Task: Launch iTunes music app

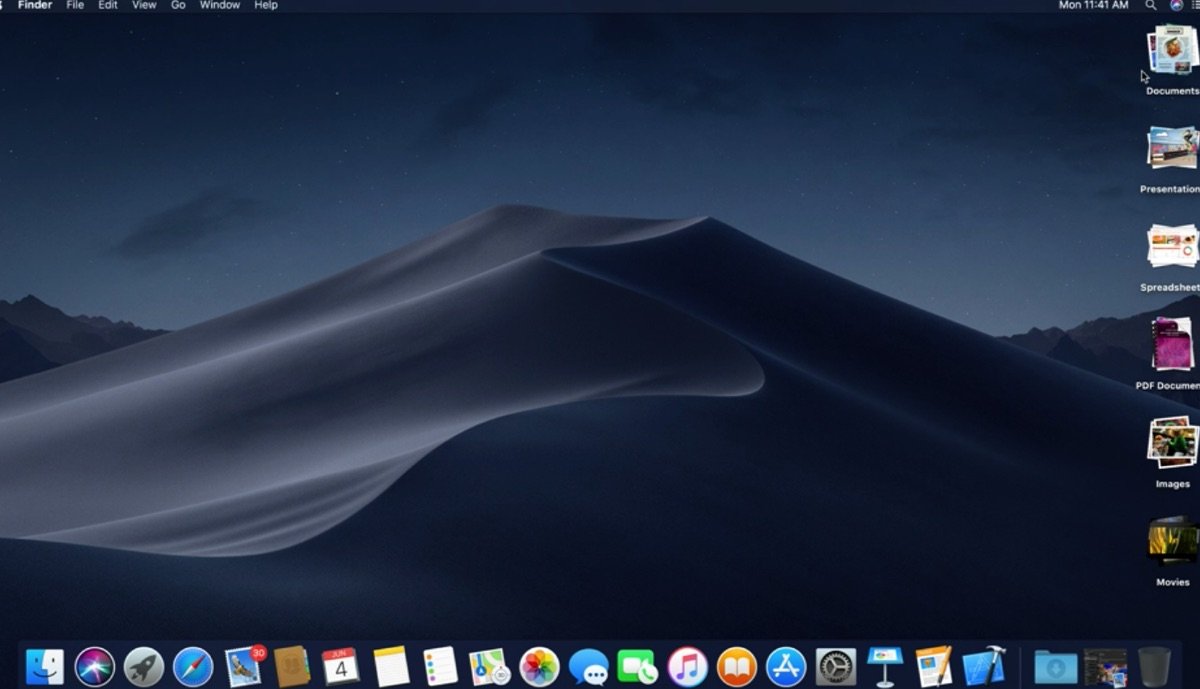Action: pyautogui.click(x=687, y=666)
